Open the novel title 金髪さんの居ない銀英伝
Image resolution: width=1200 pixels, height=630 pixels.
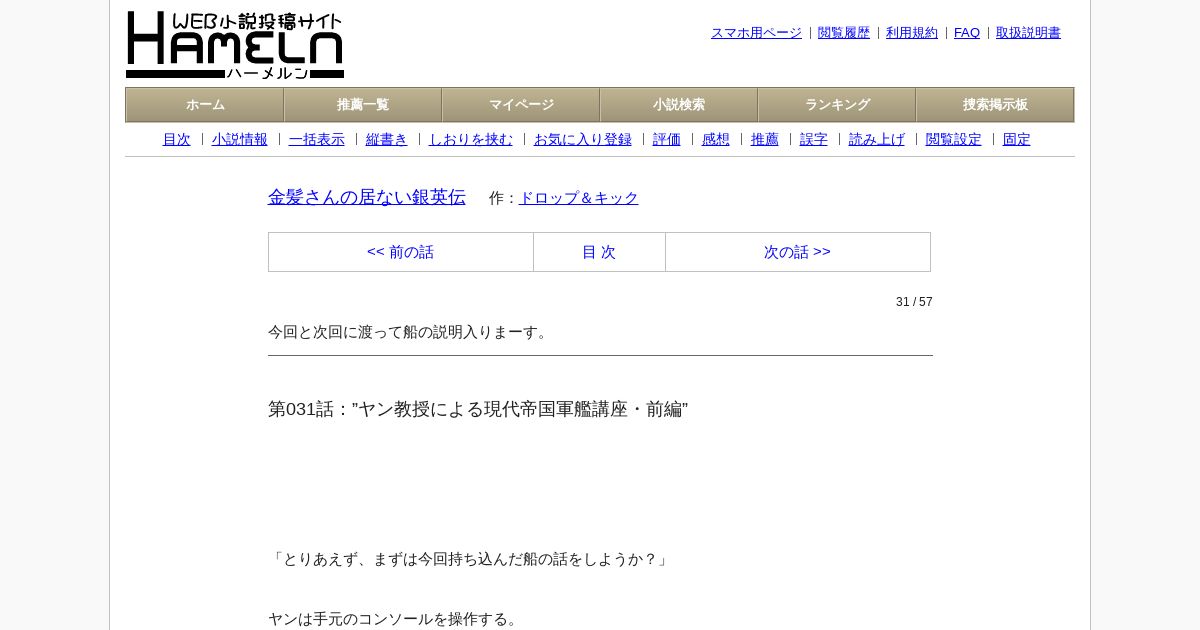coord(367,197)
